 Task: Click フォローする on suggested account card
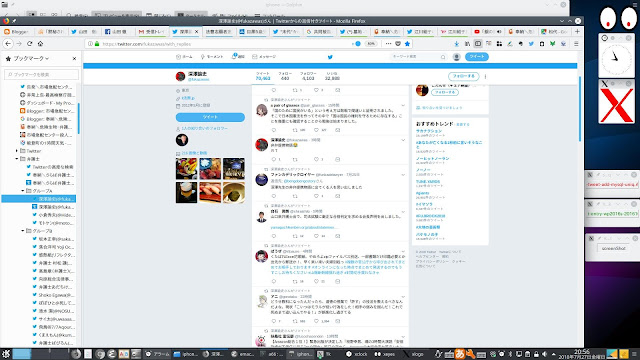[445, 93]
